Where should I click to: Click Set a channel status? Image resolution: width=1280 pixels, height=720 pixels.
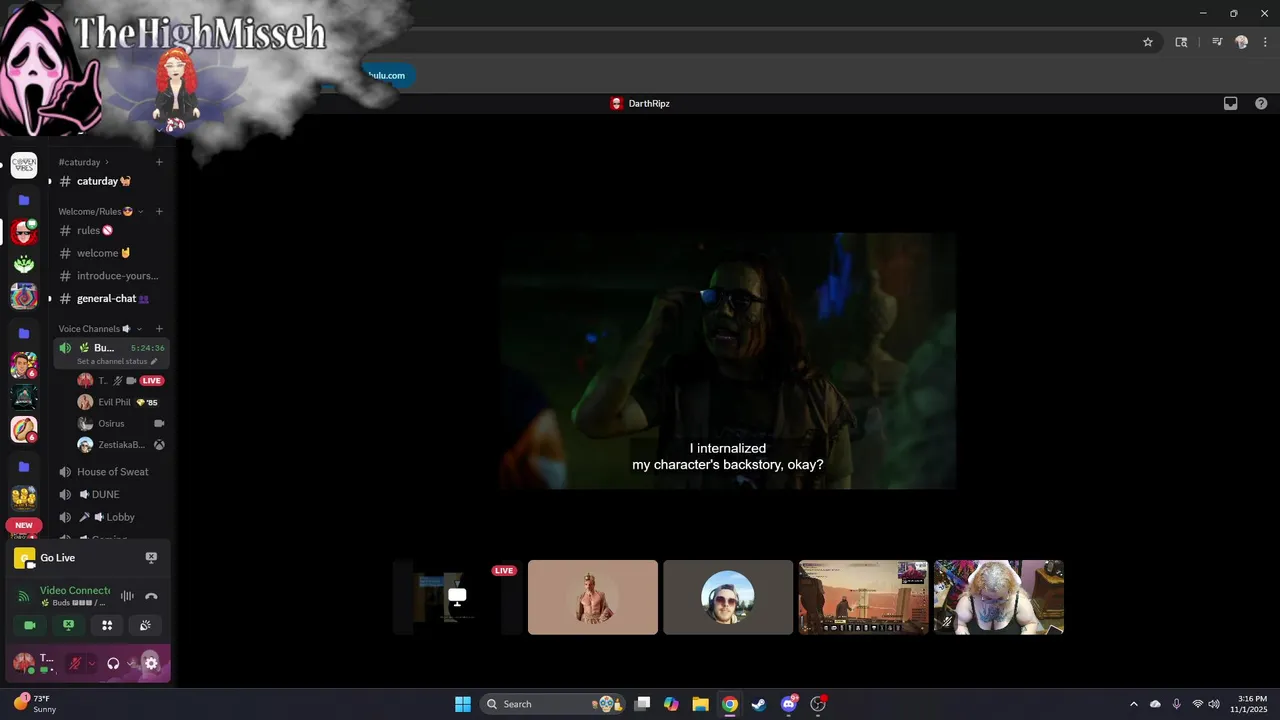[117, 361]
